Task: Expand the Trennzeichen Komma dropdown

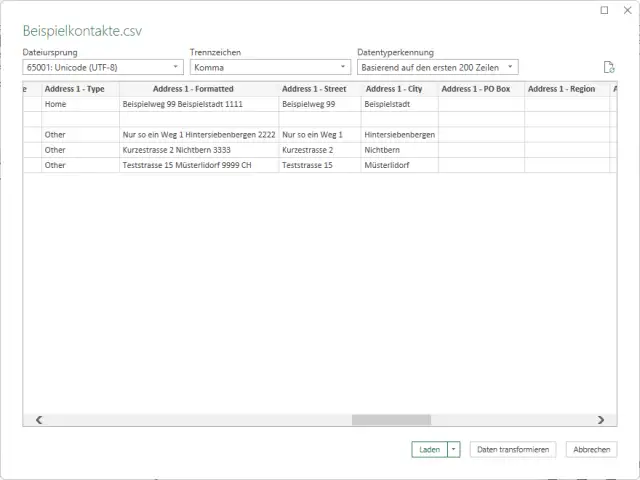Action: click(270, 67)
